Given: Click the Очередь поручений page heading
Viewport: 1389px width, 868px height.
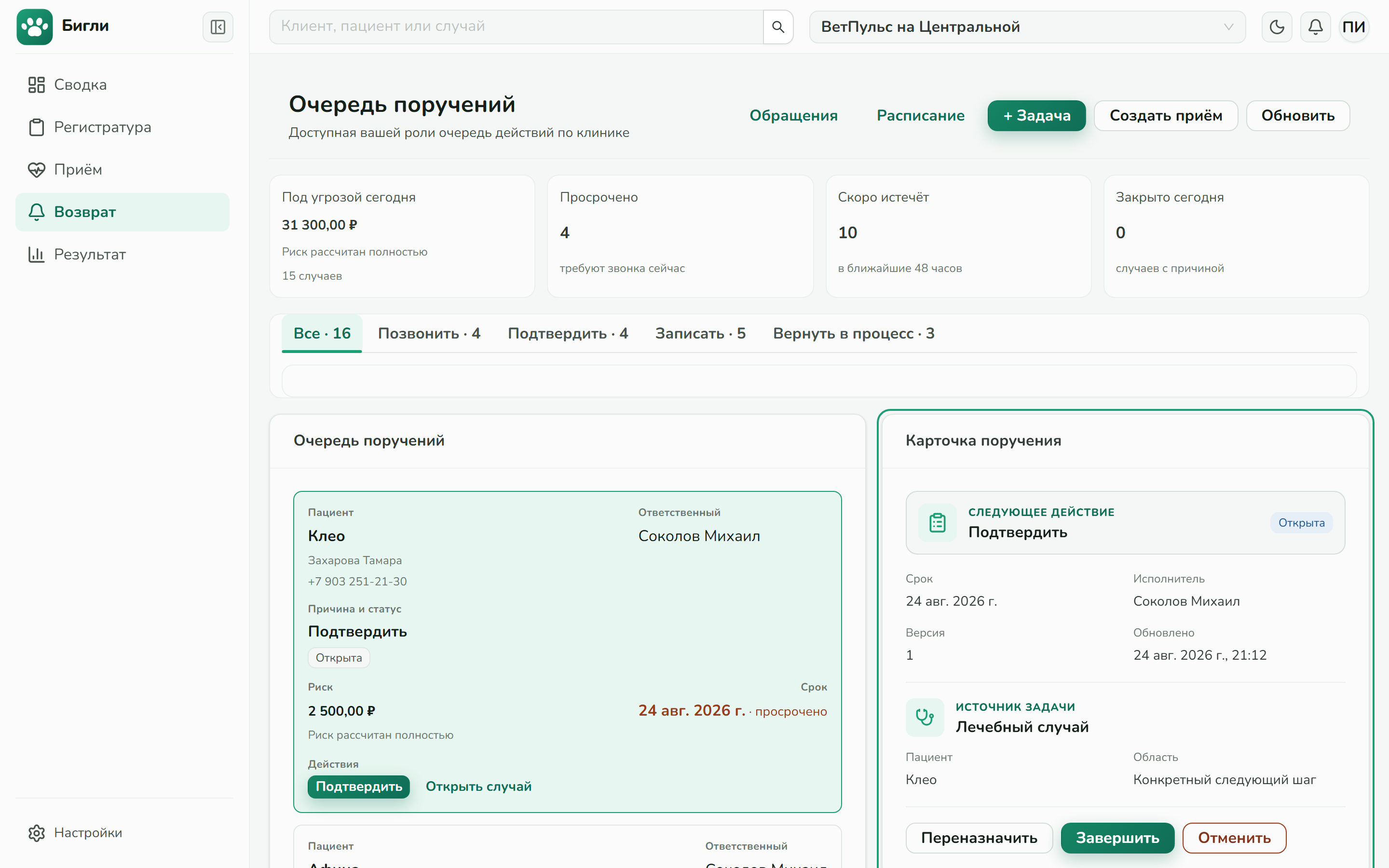Looking at the screenshot, I should (x=402, y=104).
